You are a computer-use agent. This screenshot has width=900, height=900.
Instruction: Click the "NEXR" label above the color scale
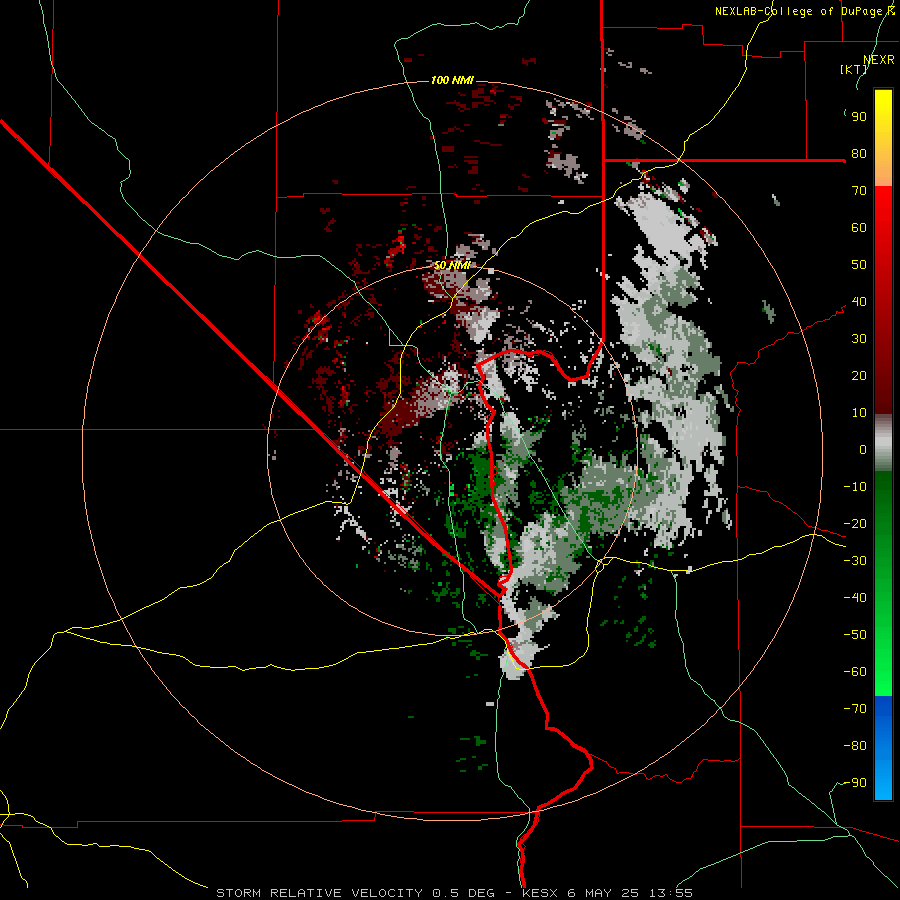(879, 60)
